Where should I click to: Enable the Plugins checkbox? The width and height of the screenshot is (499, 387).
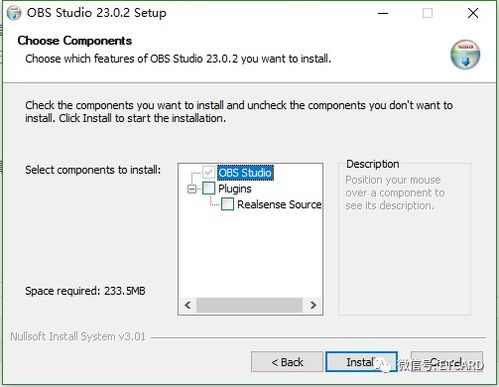pyautogui.click(x=209, y=188)
